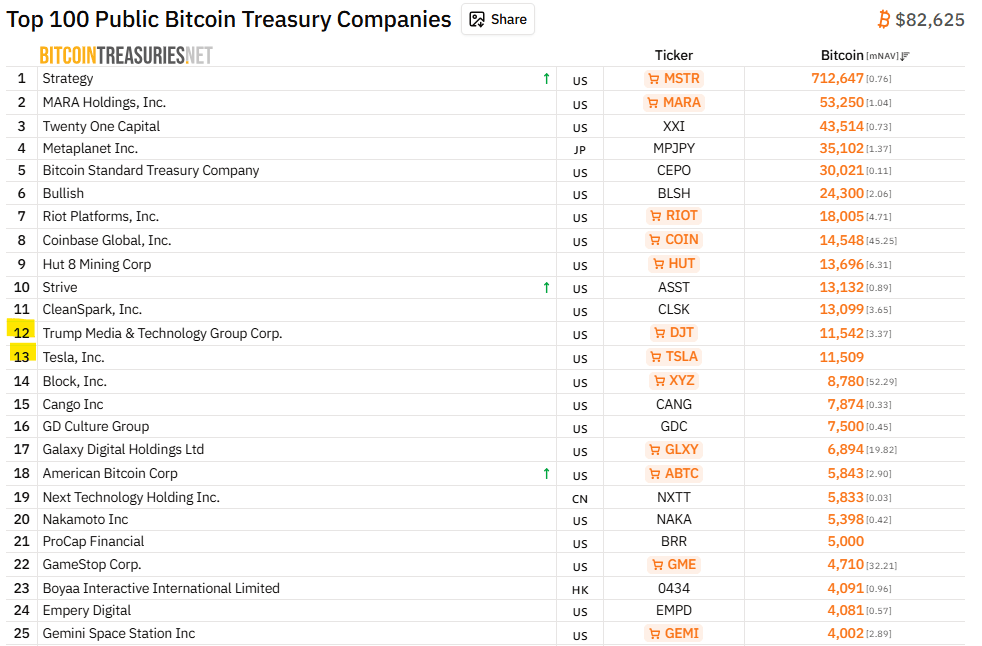
Task: Click the shopping cart icon beside MSTR ticker
Action: 652,78
